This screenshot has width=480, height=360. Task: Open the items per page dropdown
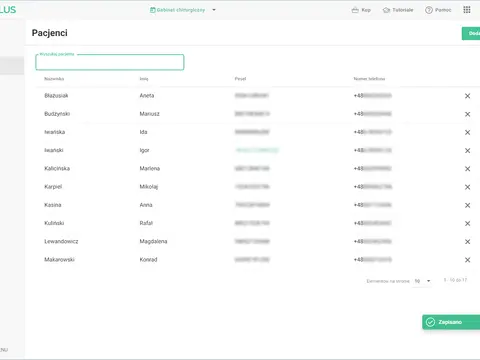pyautogui.click(x=422, y=281)
